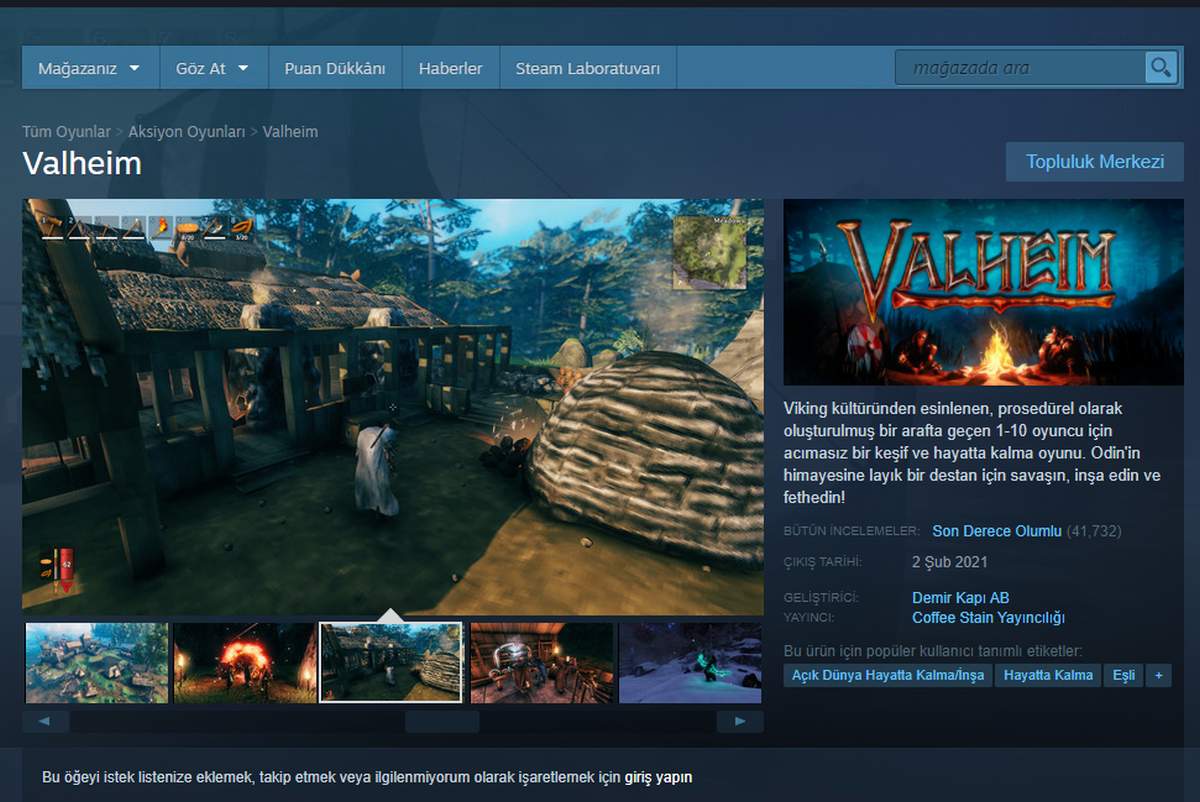Click the giriş yapın login link
This screenshot has width=1200, height=802.
[658, 777]
